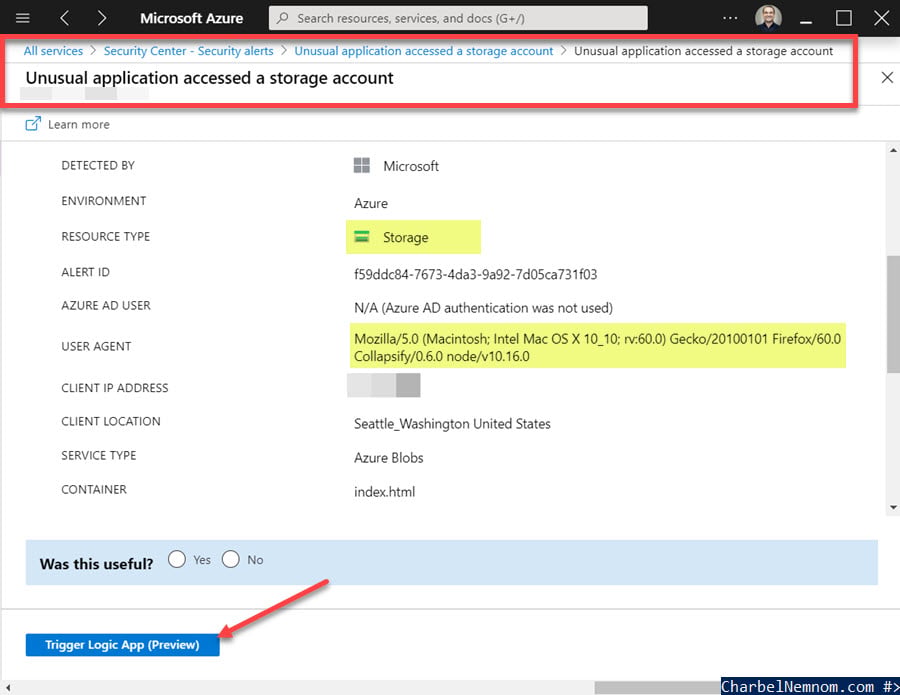Viewport: 900px width, 695px height.
Task: Select the Alert ID value f59ddc84
Action: click(475, 274)
